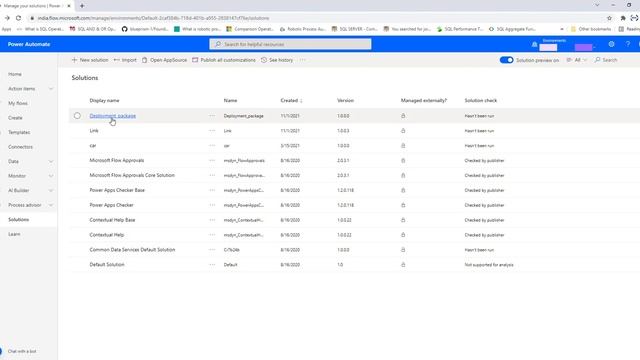The width and height of the screenshot is (640, 360).
Task: Click Open AppSource in toolbar
Action: click(164, 60)
